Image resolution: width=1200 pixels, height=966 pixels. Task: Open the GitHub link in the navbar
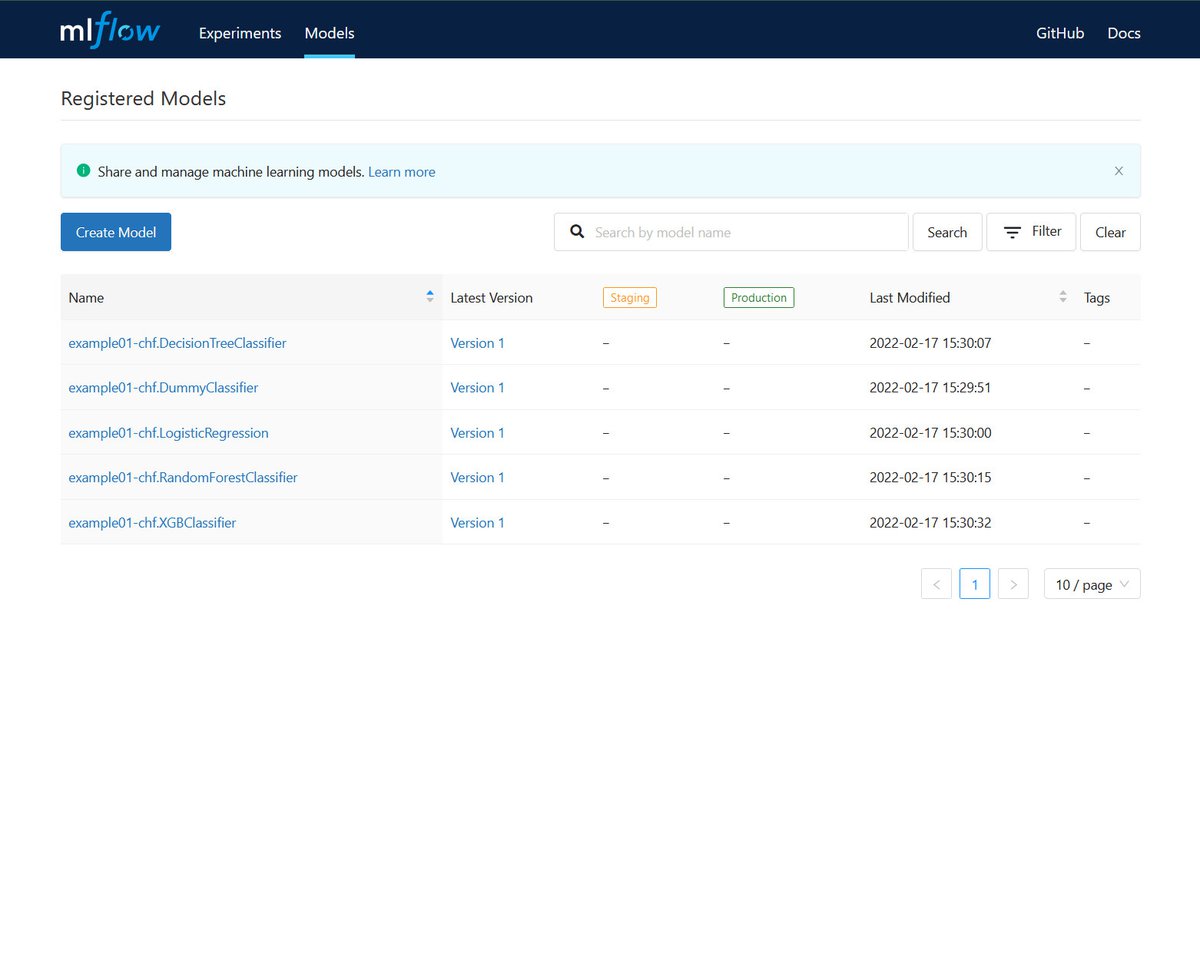1059,33
